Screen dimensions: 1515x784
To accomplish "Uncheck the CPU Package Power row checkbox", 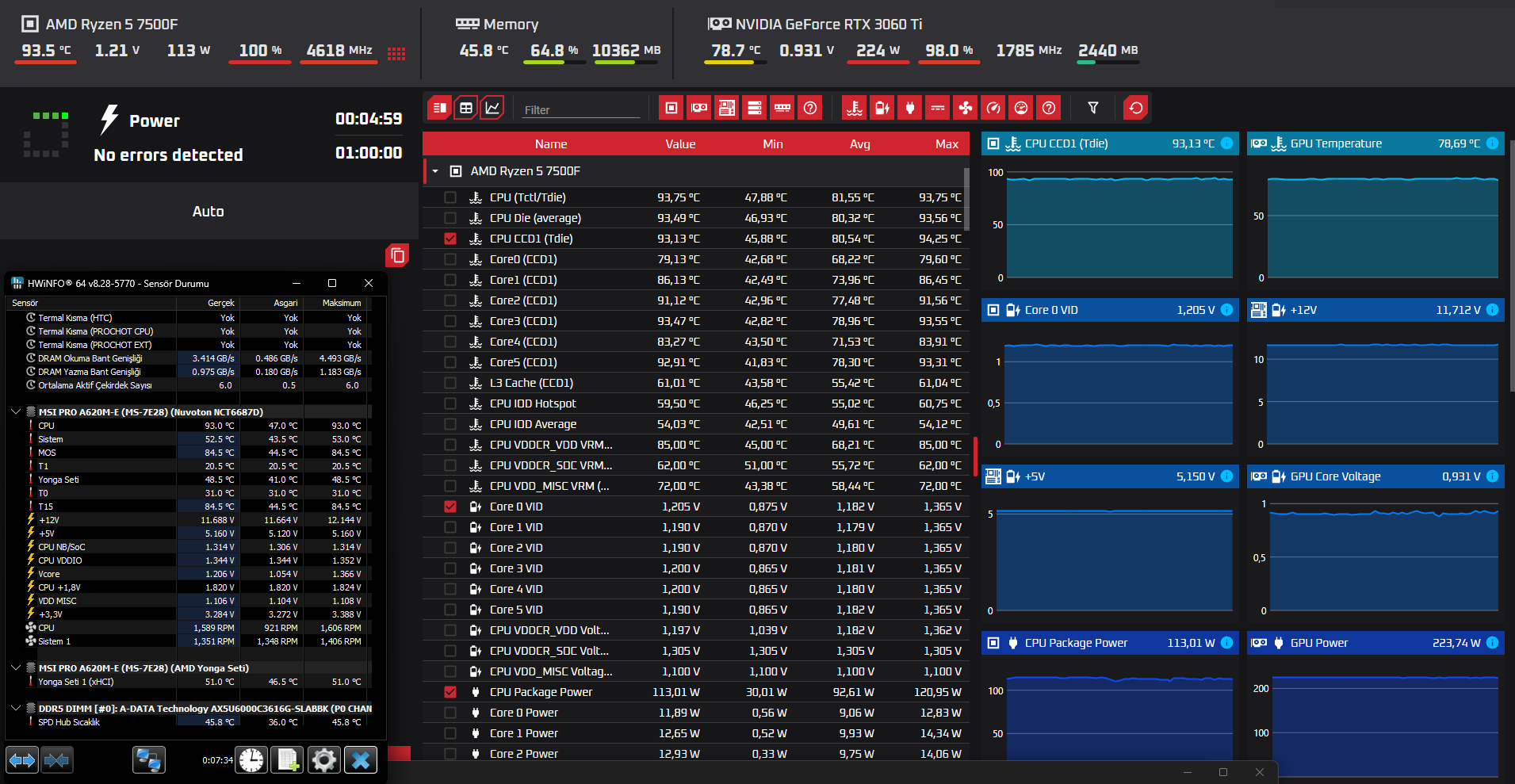I will [x=450, y=692].
